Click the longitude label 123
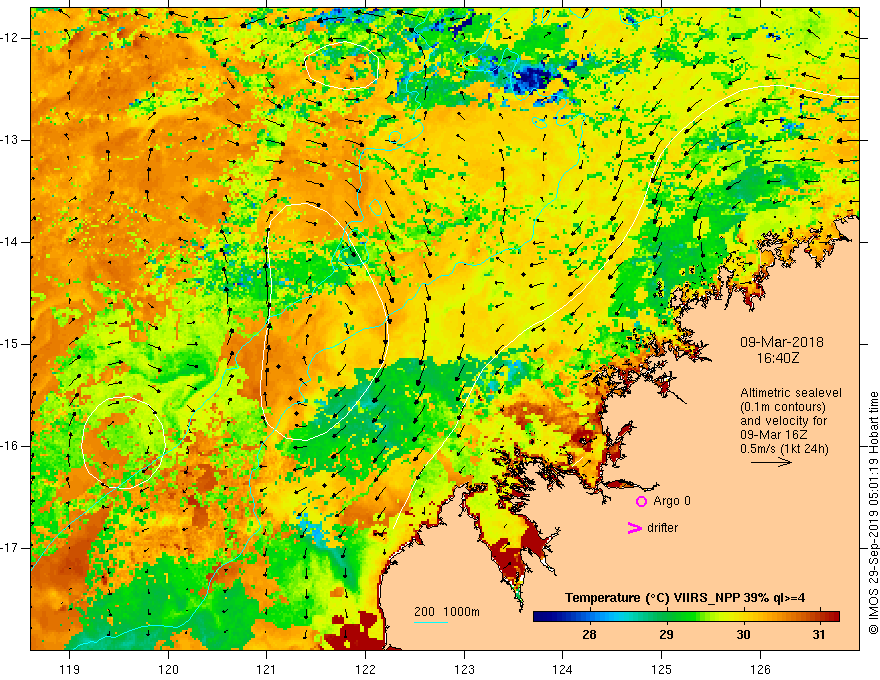The height and width of the screenshot is (680, 880). click(464, 669)
